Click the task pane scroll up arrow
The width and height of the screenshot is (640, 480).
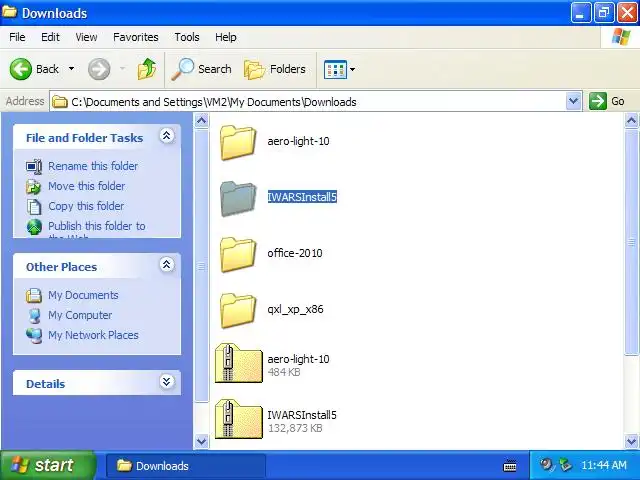tap(201, 120)
